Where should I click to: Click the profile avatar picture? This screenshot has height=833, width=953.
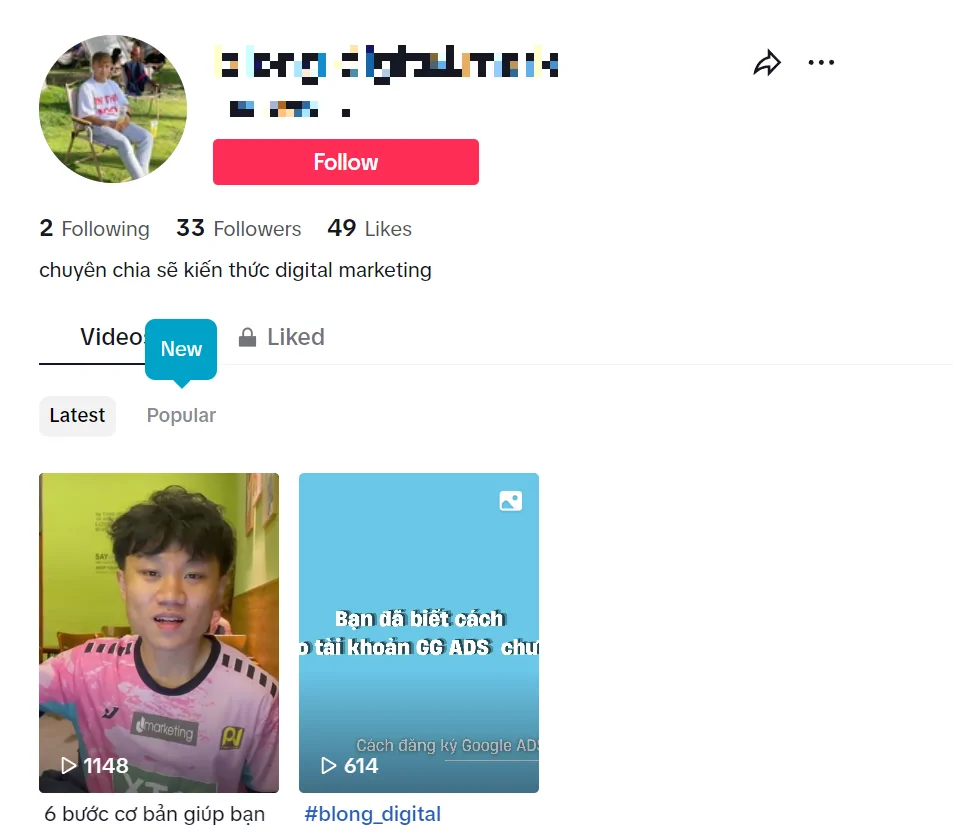tap(113, 109)
